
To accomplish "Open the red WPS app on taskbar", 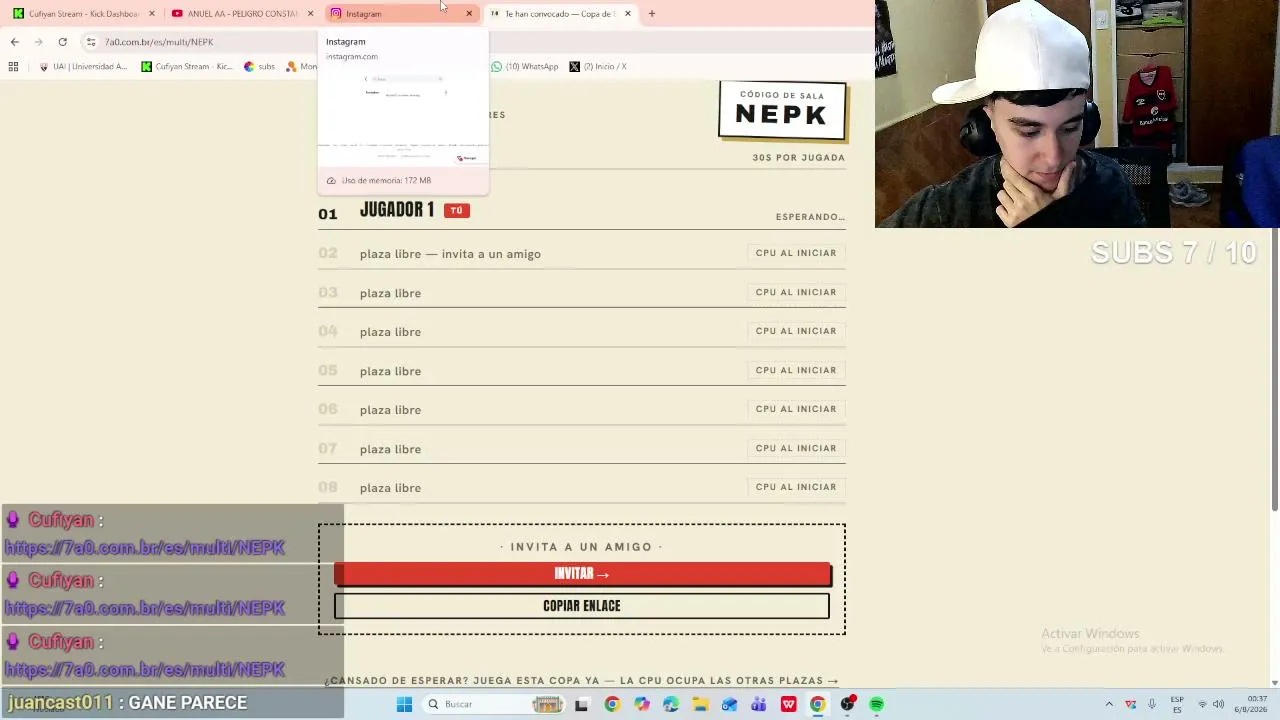I will 788,704.
